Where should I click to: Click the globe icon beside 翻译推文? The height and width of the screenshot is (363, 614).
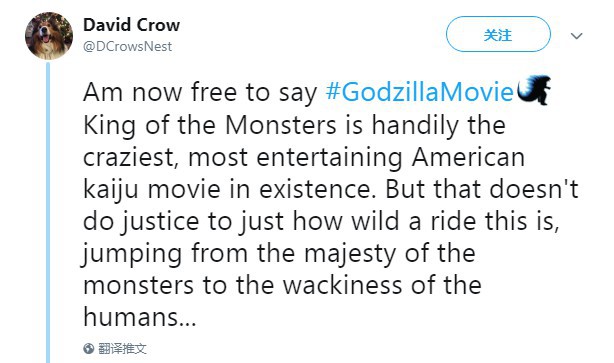click(x=89, y=348)
